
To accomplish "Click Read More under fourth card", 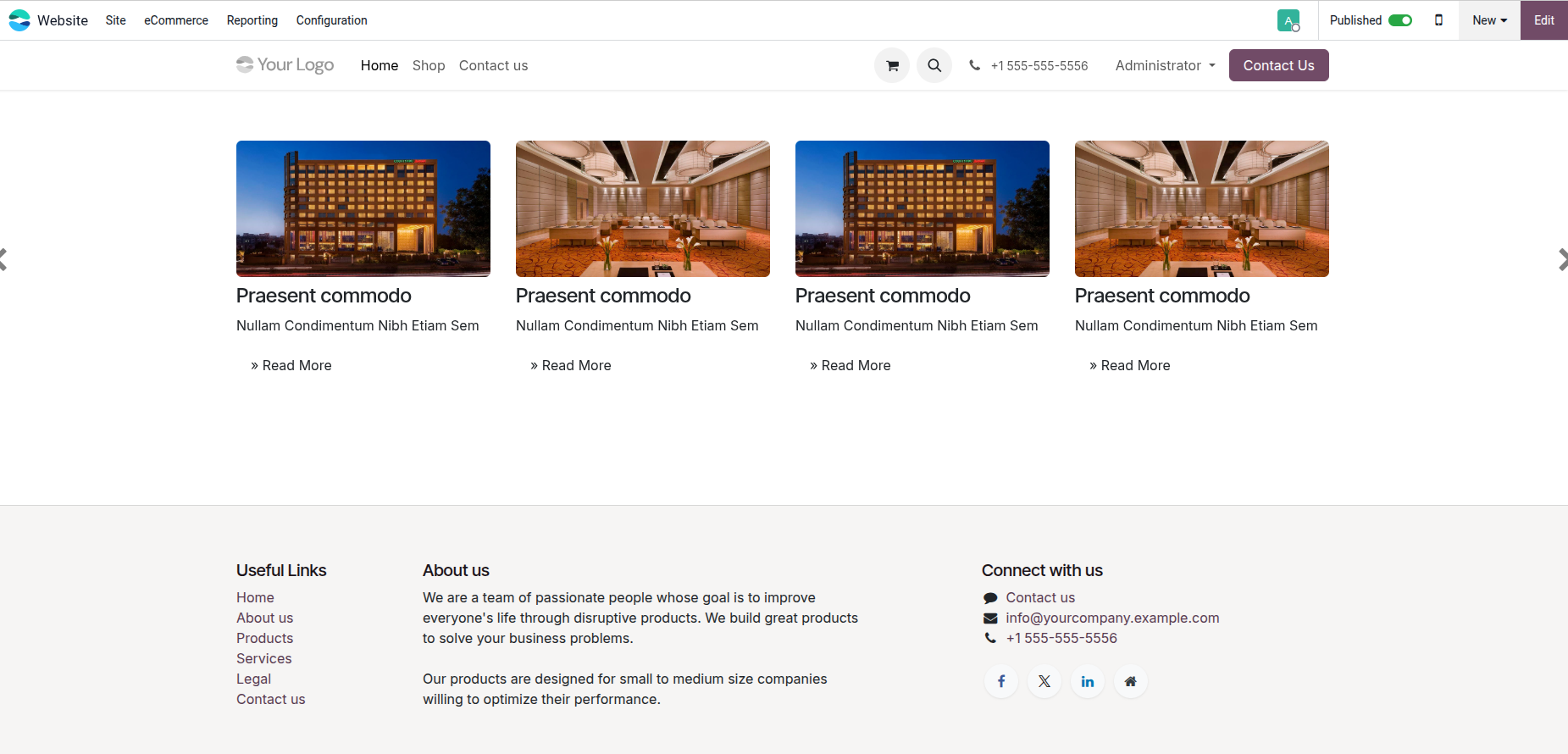I will [x=1130, y=365].
